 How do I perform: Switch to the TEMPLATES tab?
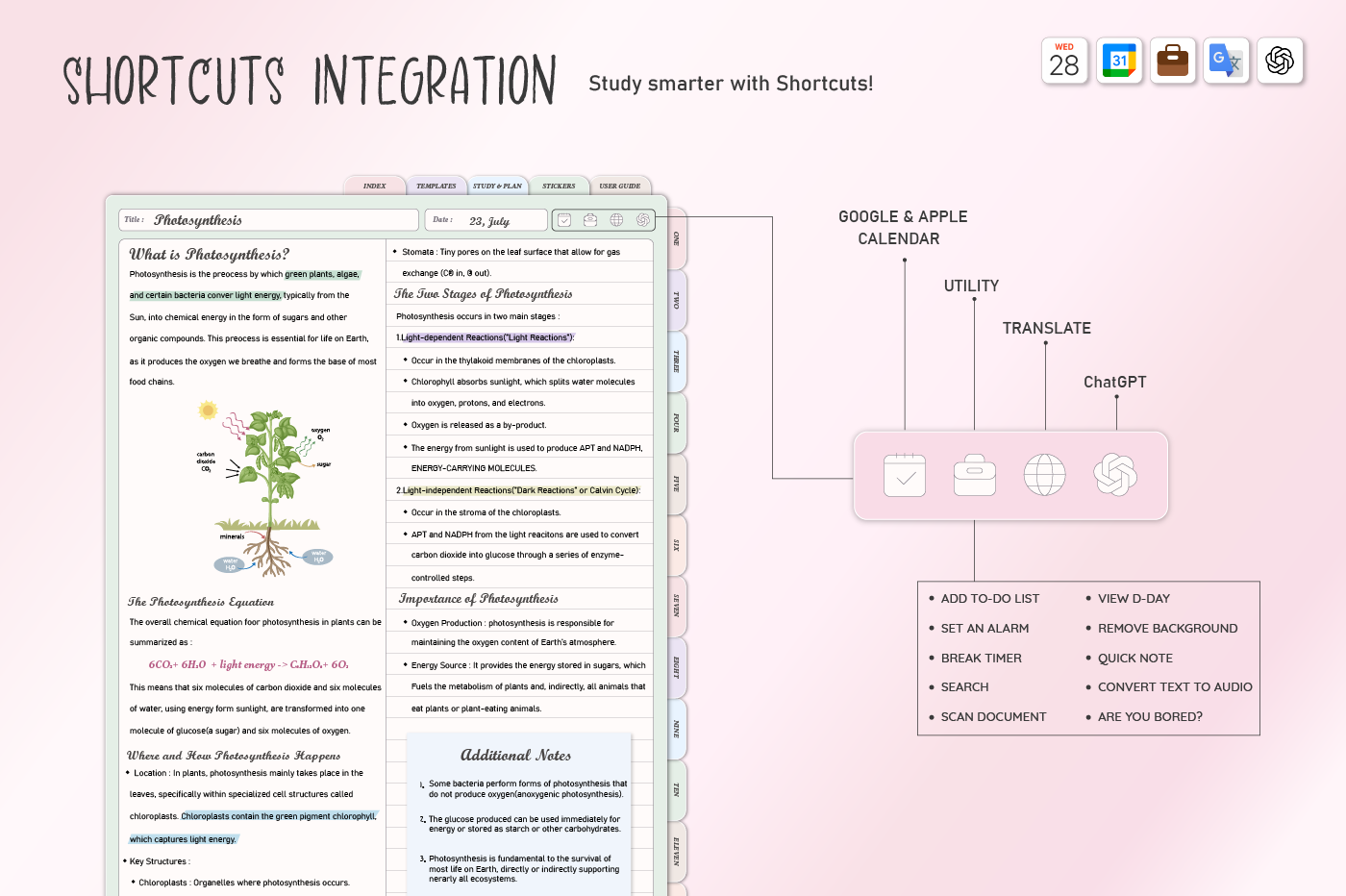436,187
